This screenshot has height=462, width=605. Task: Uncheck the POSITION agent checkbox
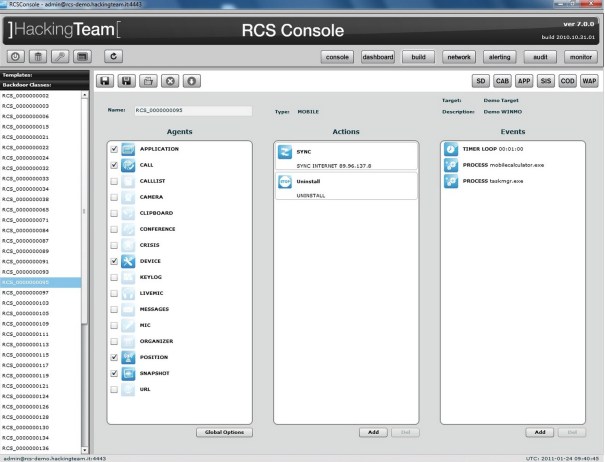click(114, 357)
